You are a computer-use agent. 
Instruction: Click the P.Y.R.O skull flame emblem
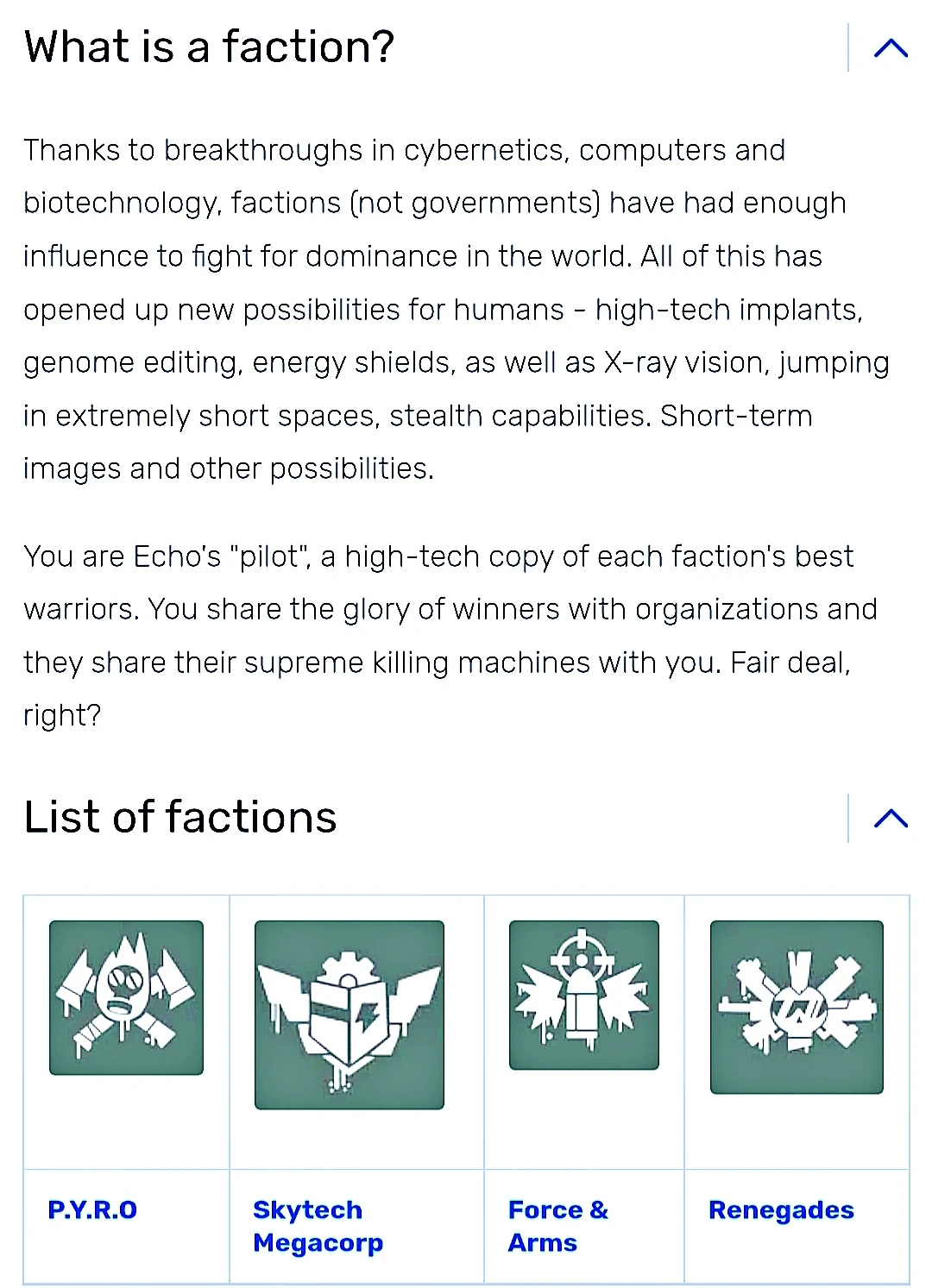pos(126,997)
